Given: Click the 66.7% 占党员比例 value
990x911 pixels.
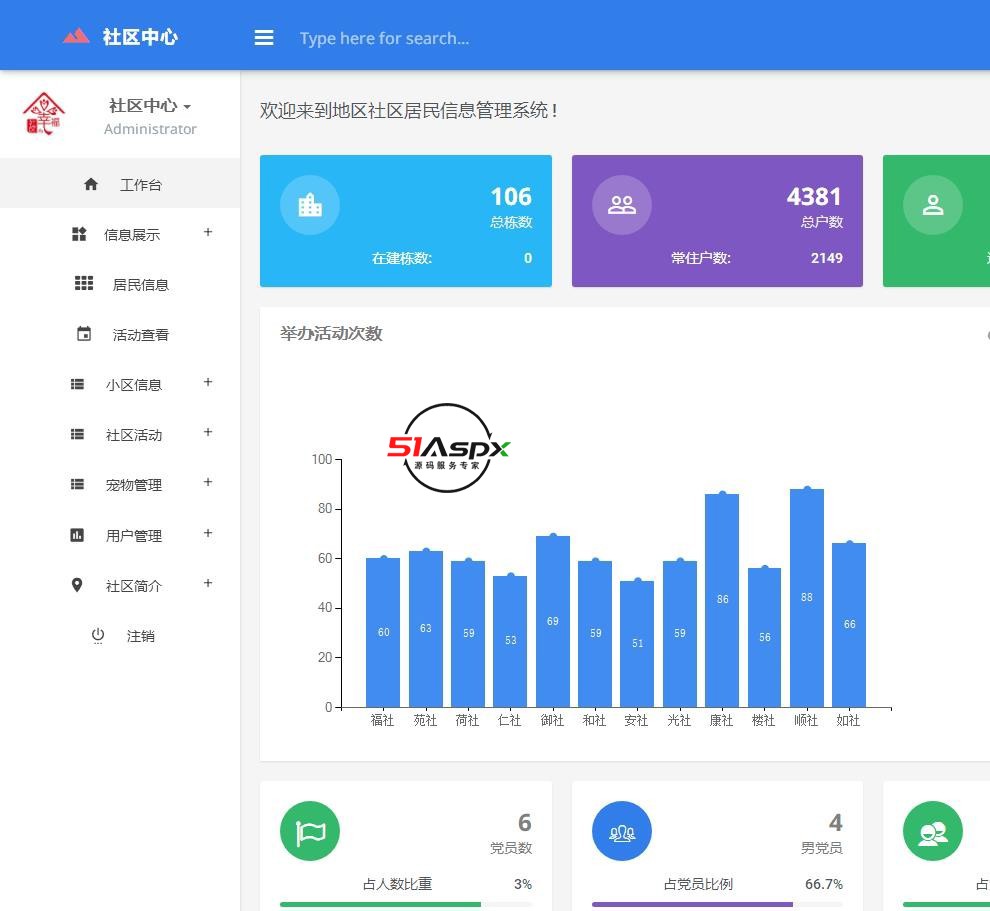Looking at the screenshot, I should click(x=823, y=884).
